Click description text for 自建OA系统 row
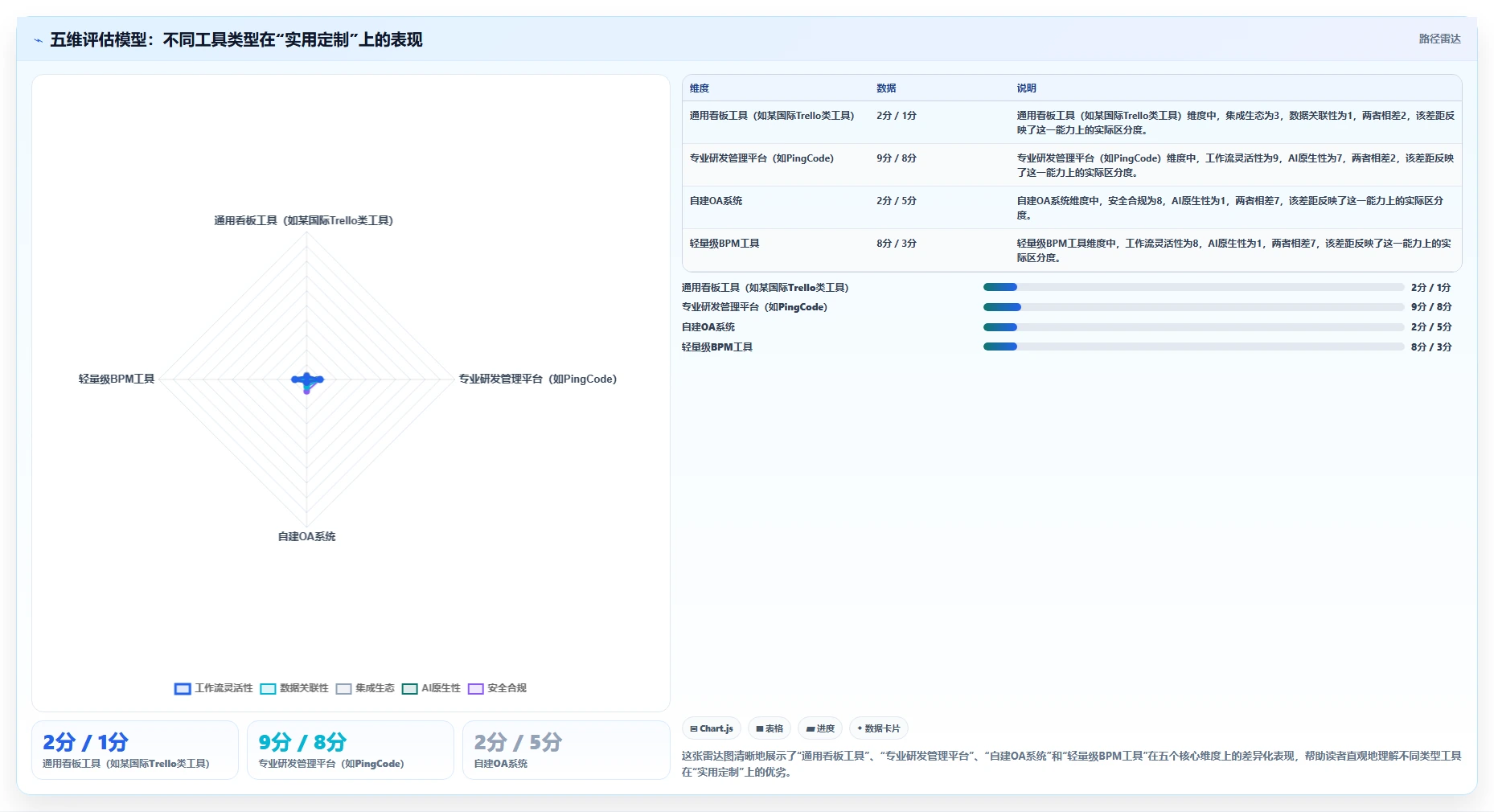Viewport: 1494px width, 812px height. coord(1230,208)
